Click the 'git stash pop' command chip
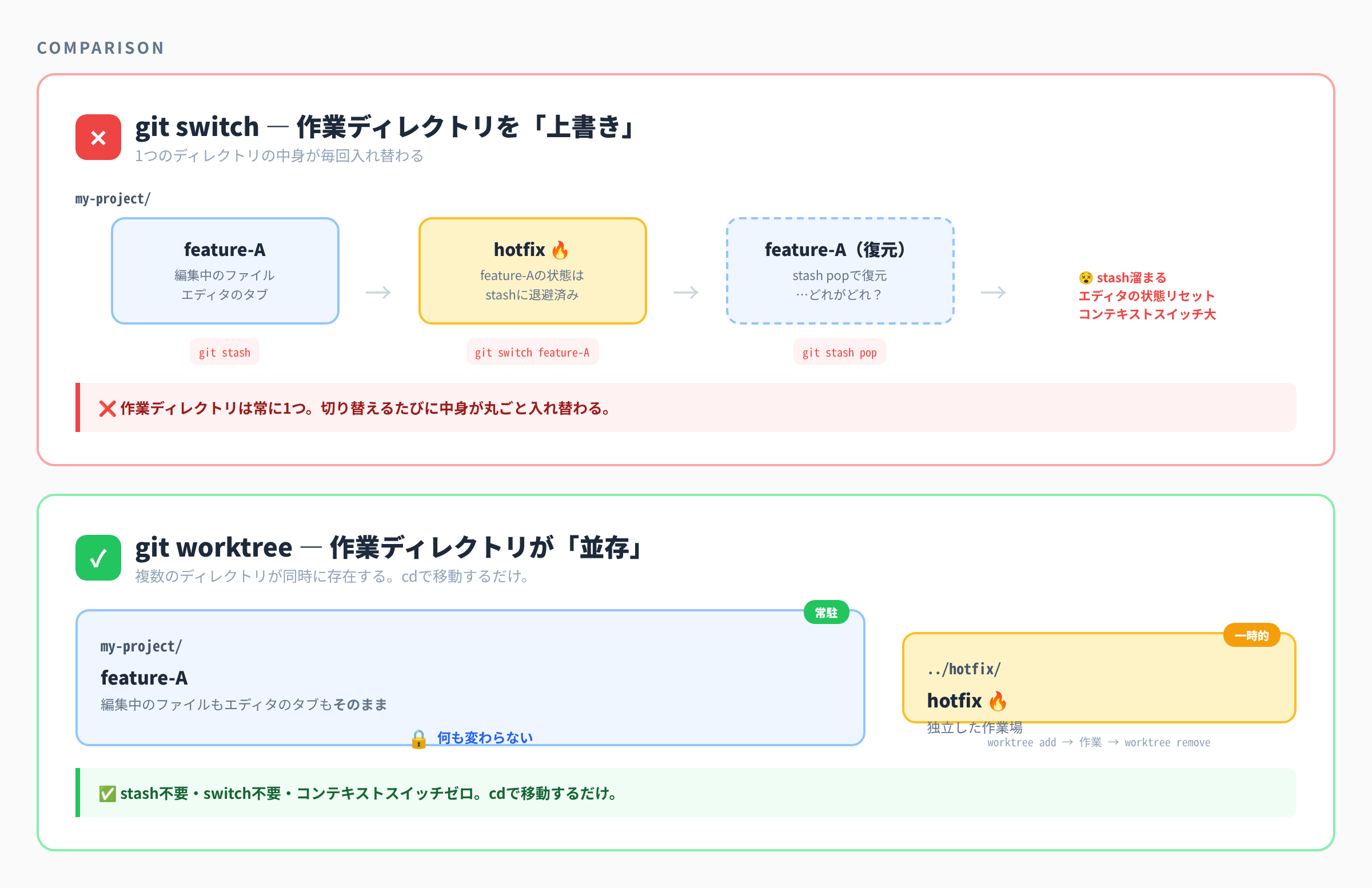 tap(839, 351)
